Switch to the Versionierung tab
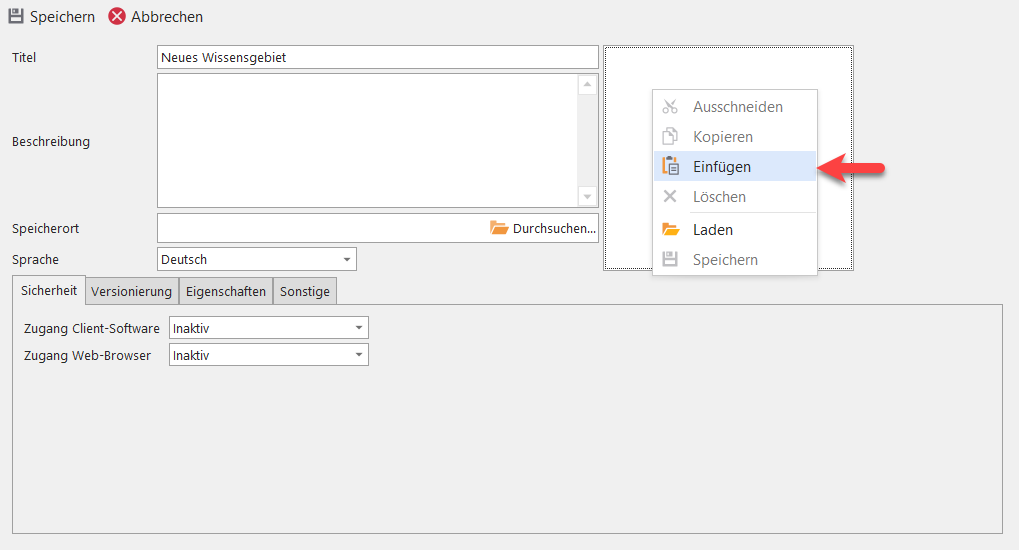The width and height of the screenshot is (1019, 550). (x=131, y=292)
